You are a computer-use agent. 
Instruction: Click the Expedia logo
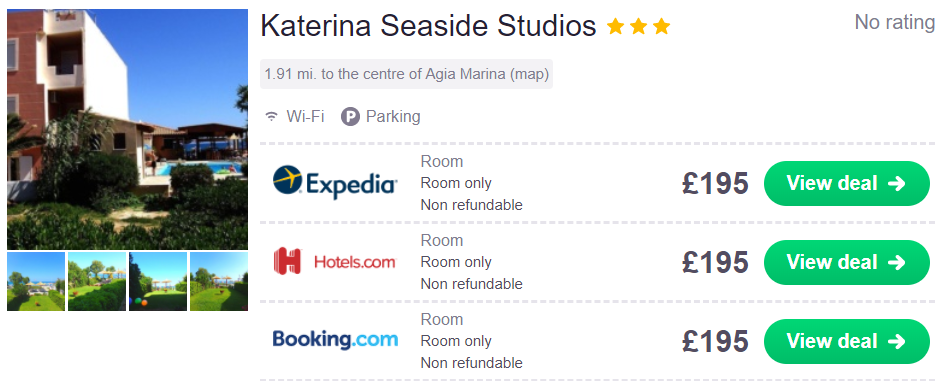[334, 182]
